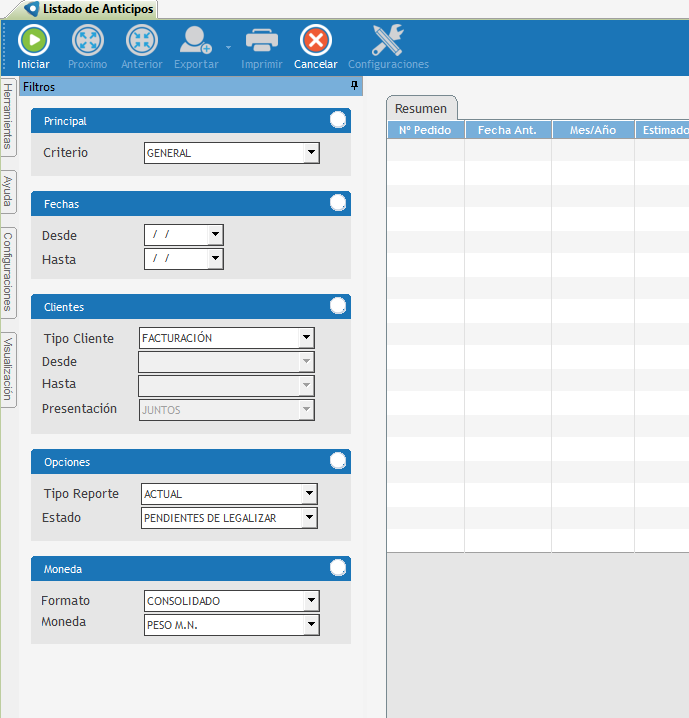This screenshot has width=689, height=718.
Task: Click the Imprimir printer icon
Action: coord(261,40)
